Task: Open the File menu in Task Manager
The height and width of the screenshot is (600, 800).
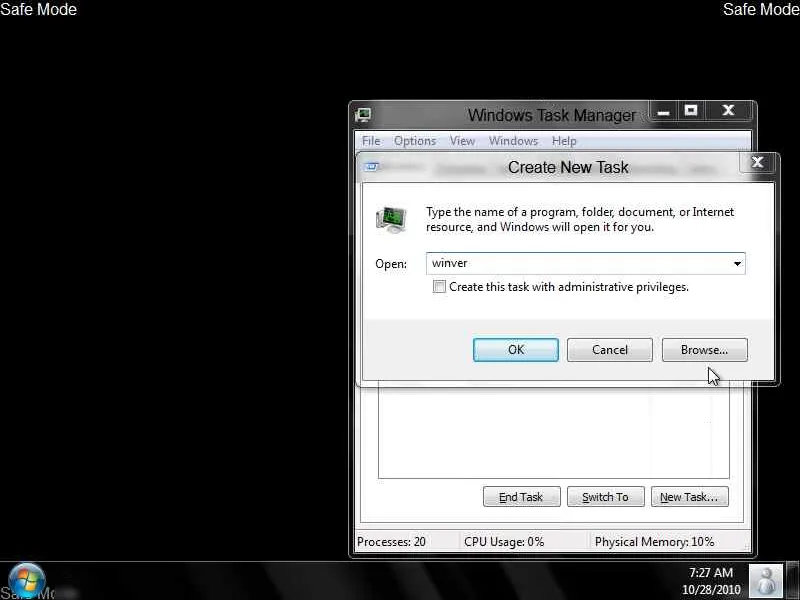Action: pyautogui.click(x=371, y=141)
